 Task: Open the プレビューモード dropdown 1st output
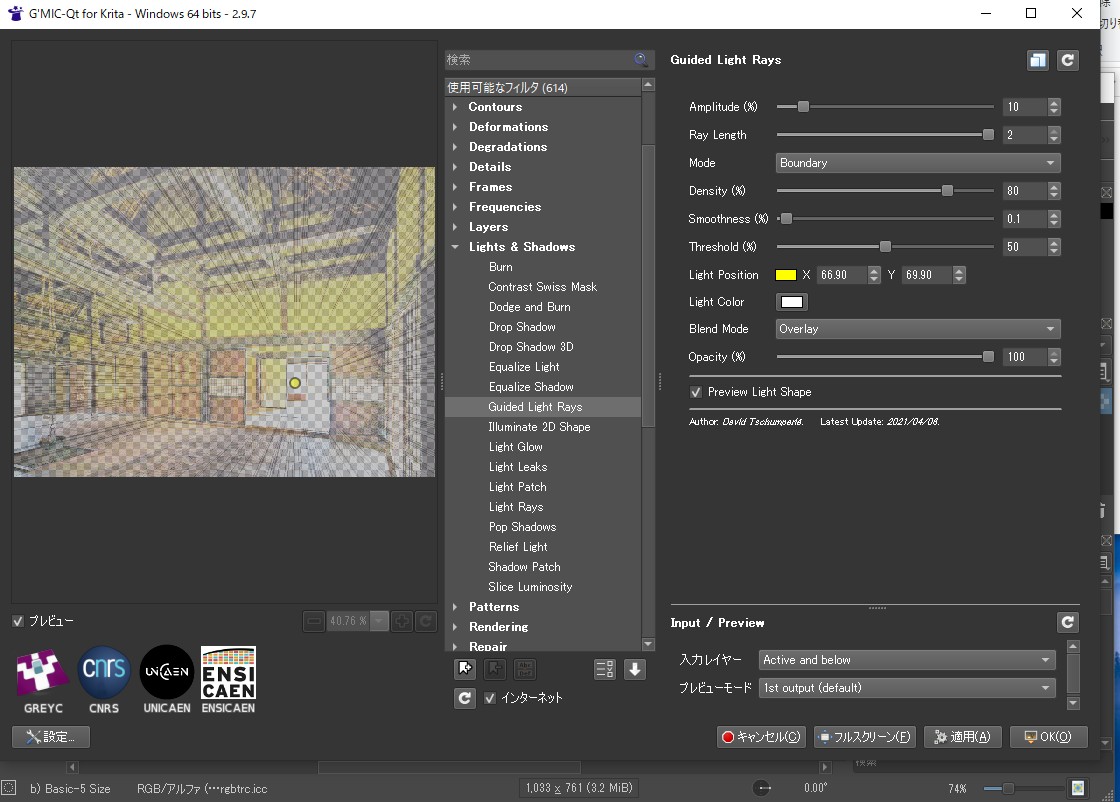(x=907, y=688)
